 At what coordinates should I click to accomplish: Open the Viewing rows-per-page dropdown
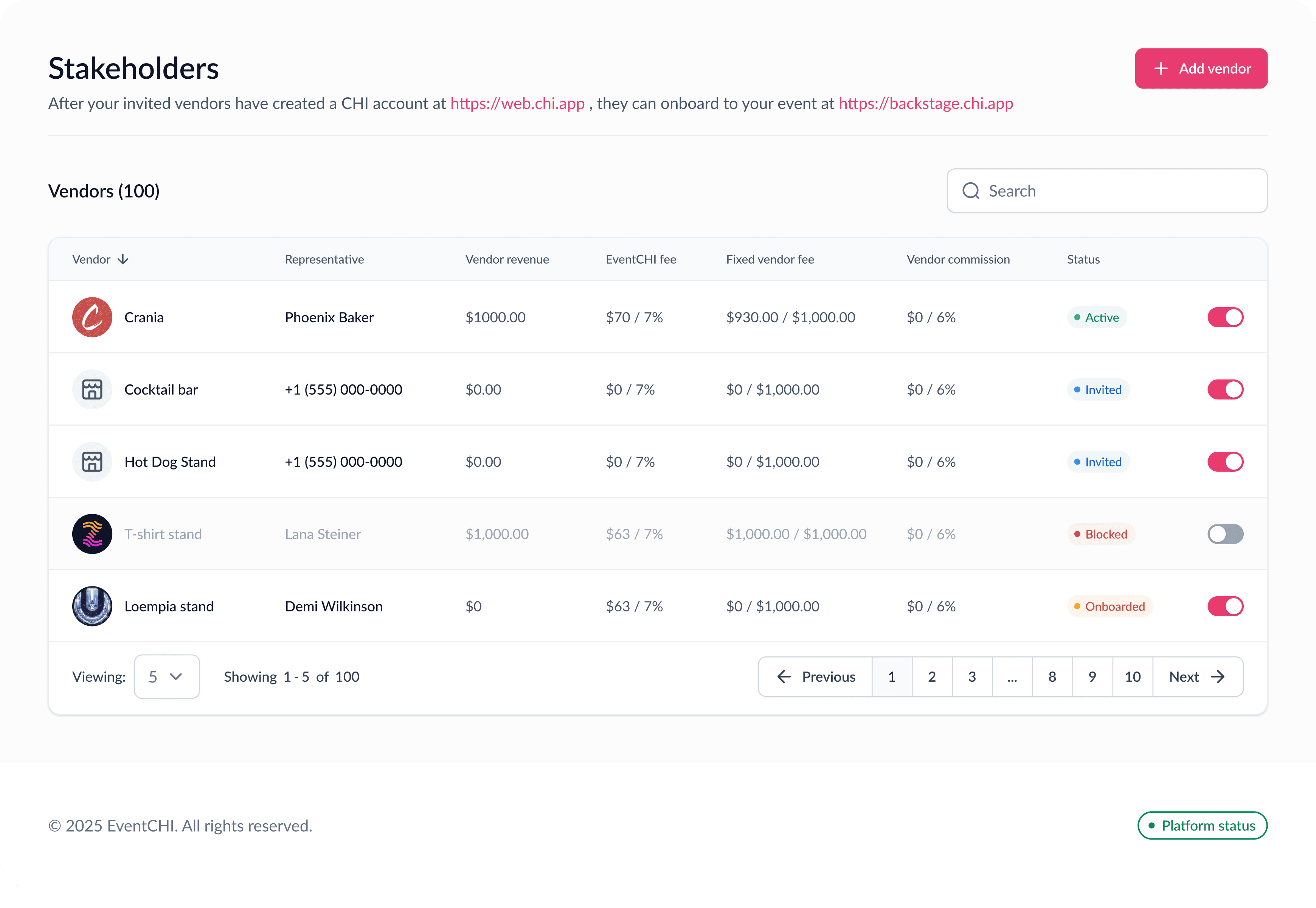(167, 676)
